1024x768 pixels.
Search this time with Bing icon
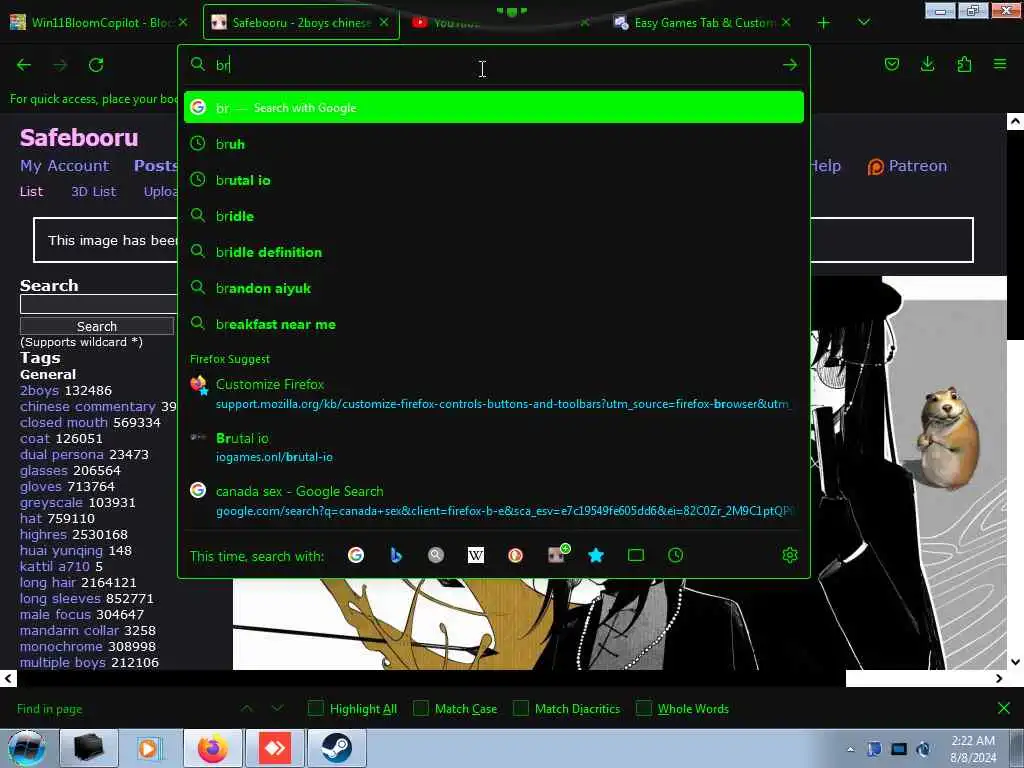point(396,555)
